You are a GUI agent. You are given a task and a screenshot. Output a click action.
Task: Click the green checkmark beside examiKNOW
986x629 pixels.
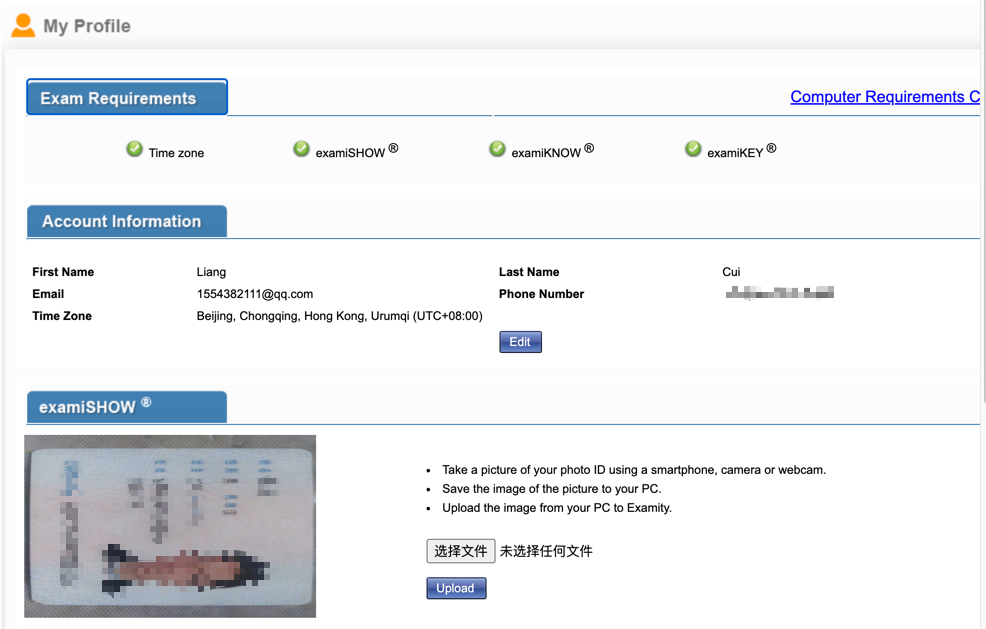coord(497,149)
